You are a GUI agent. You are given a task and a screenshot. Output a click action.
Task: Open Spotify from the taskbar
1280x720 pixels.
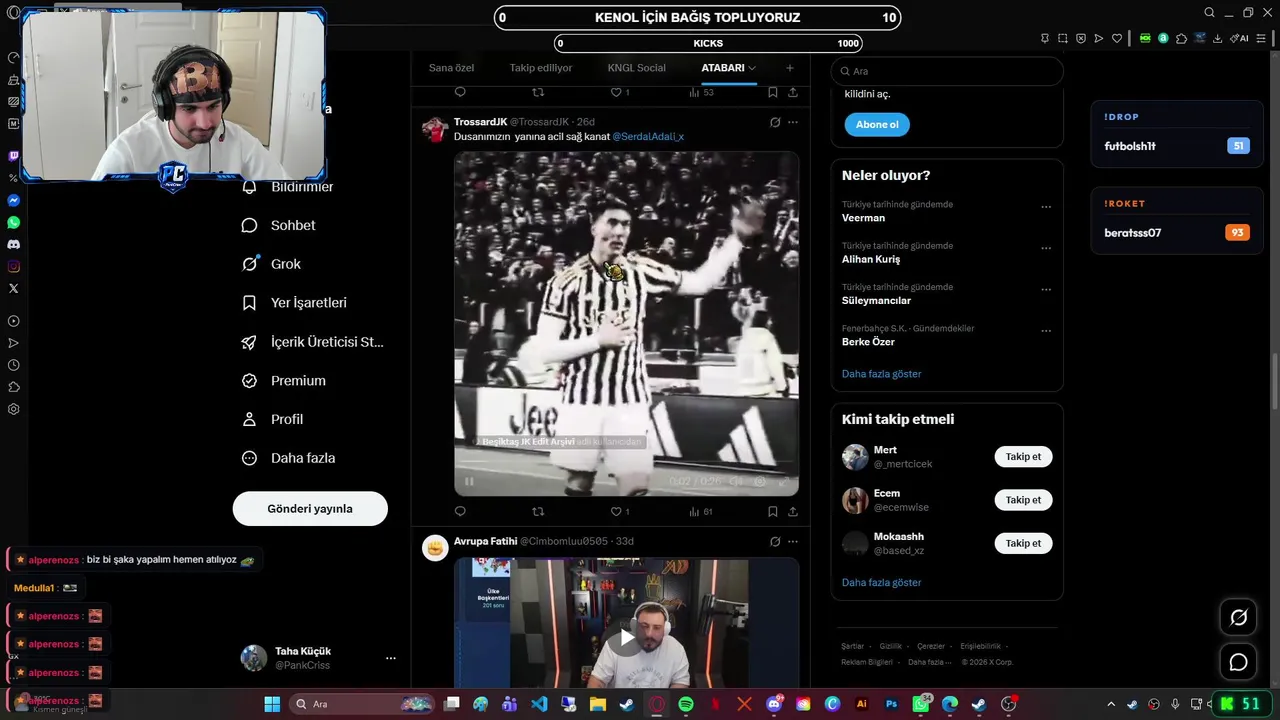[x=686, y=704]
